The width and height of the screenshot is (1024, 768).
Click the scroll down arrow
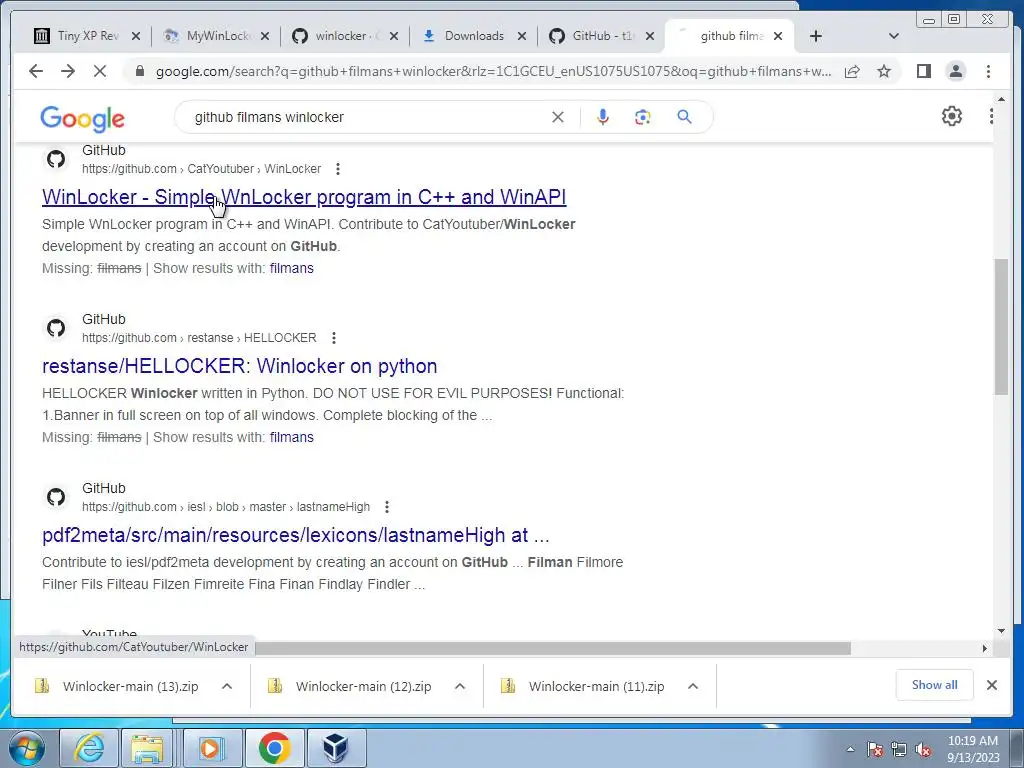pos(1001,631)
